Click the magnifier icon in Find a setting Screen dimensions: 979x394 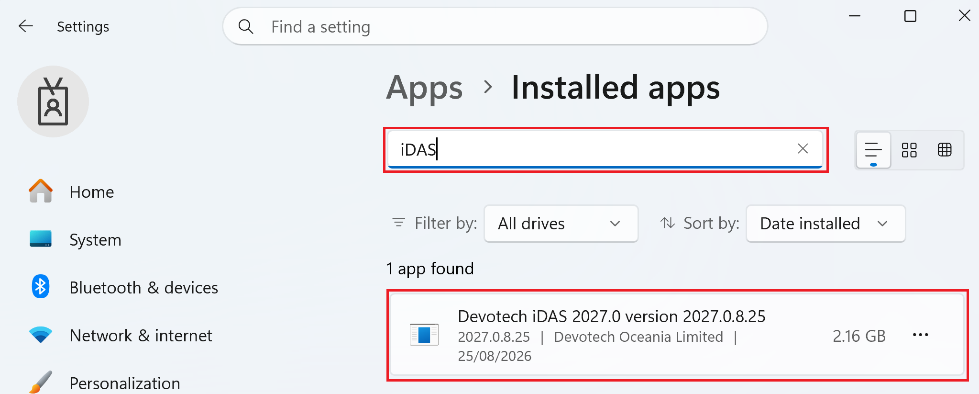(x=246, y=27)
